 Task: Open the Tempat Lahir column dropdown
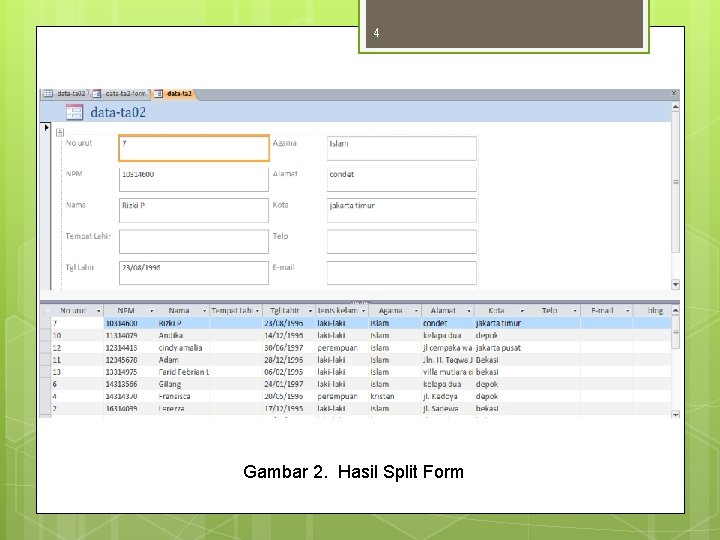[258, 311]
